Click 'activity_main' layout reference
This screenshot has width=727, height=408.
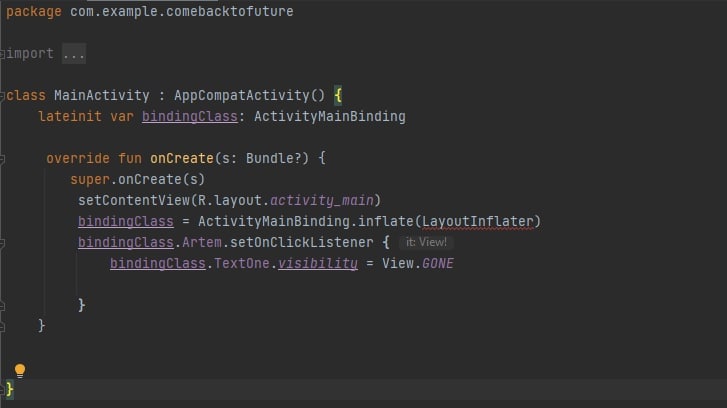tap(322, 200)
